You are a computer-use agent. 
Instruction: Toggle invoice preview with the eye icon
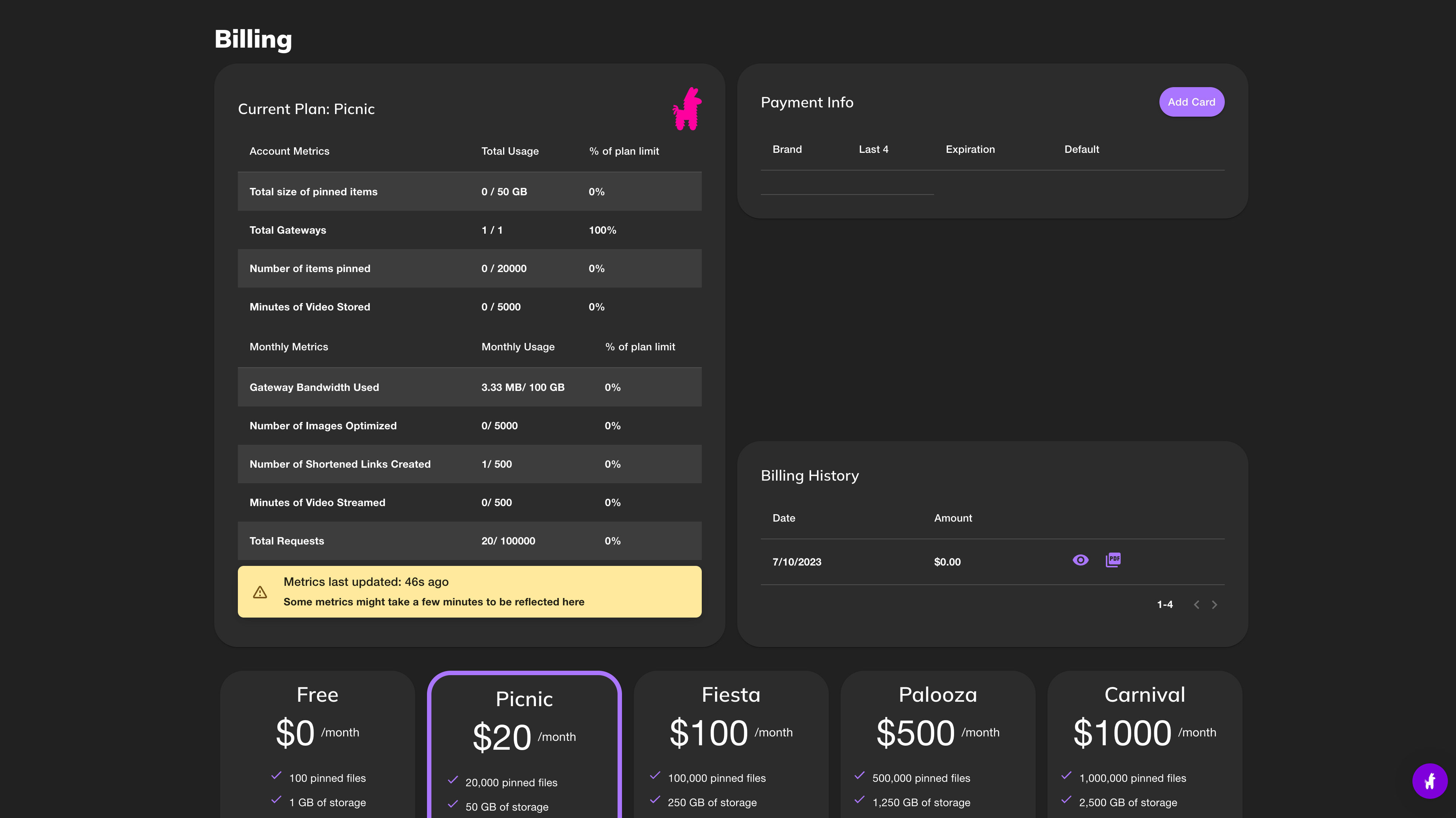tap(1081, 560)
